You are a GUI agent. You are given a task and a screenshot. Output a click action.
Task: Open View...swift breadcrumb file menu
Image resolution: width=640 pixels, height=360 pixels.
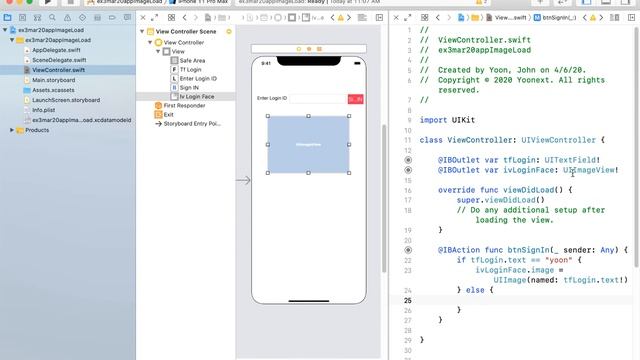[506, 18]
